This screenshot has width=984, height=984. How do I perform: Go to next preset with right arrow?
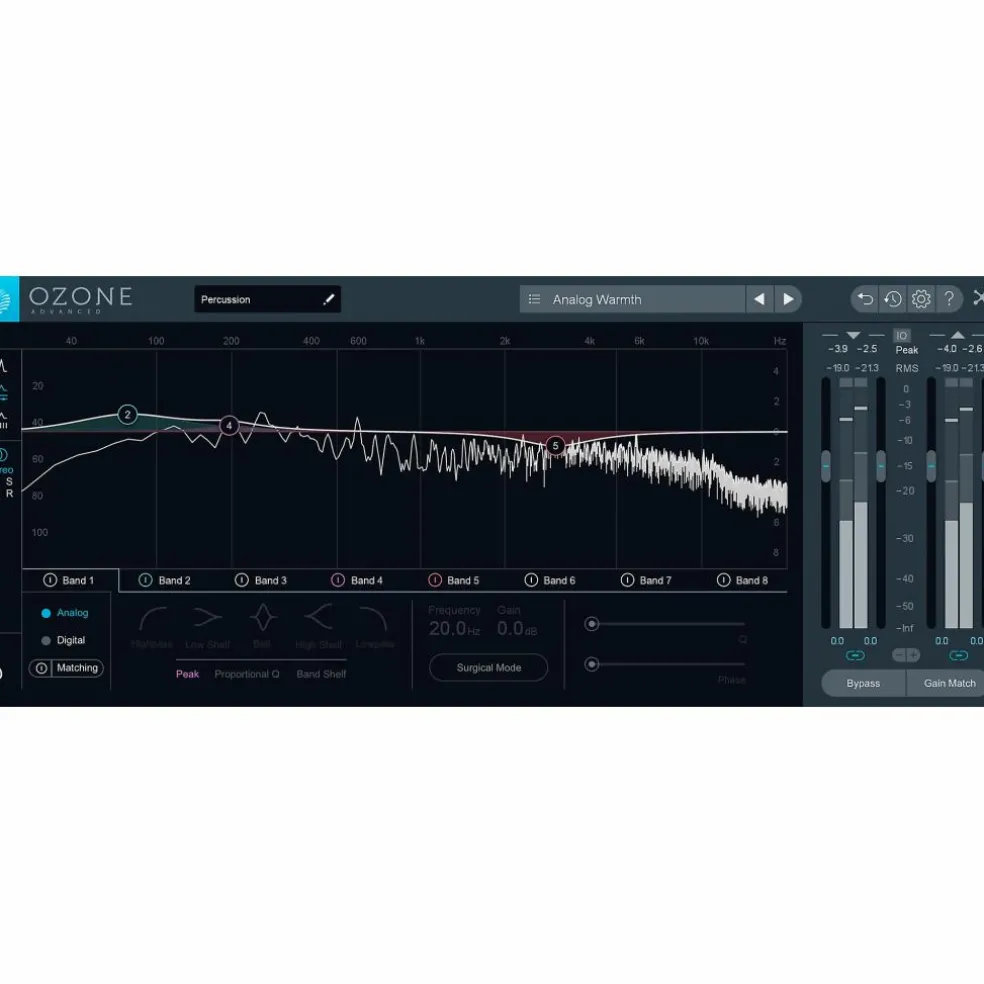pyautogui.click(x=788, y=299)
